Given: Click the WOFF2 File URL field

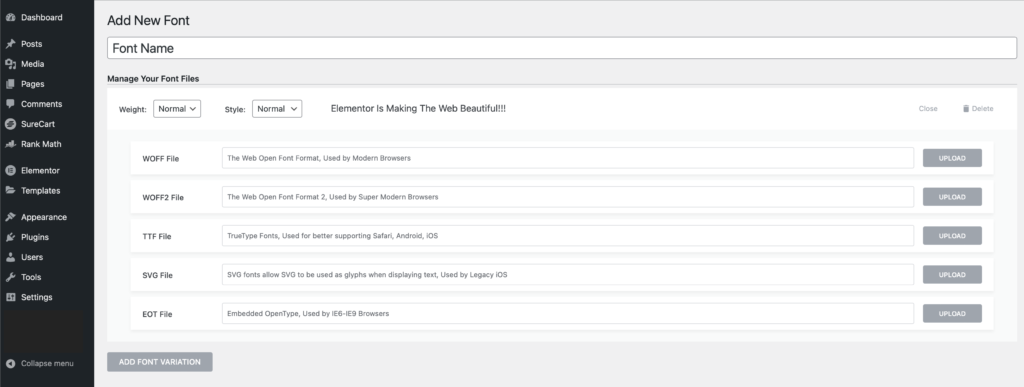Looking at the screenshot, I should click(568, 197).
